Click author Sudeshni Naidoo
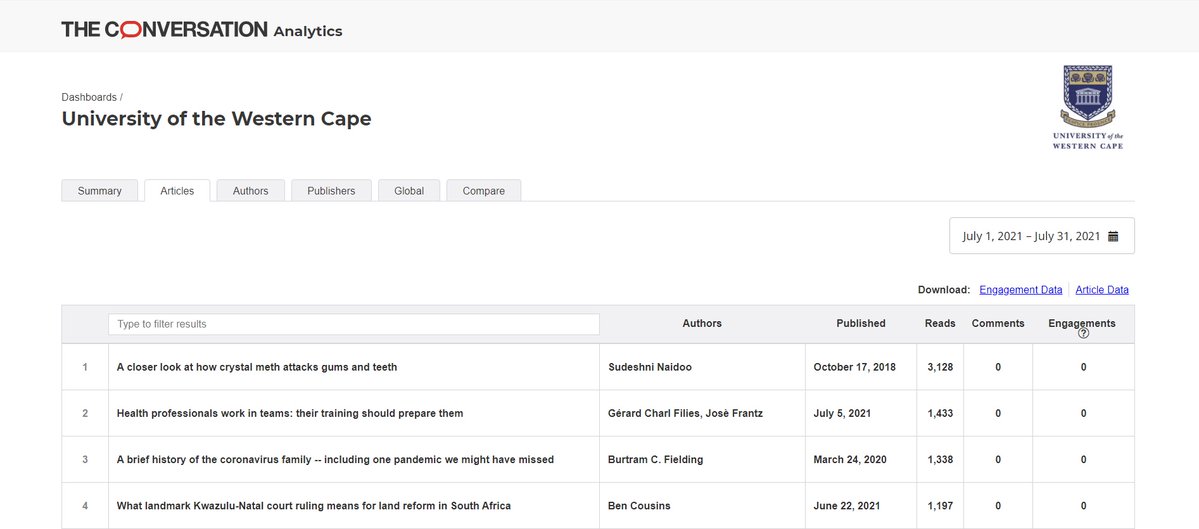This screenshot has height=529, width=1199. [649, 367]
